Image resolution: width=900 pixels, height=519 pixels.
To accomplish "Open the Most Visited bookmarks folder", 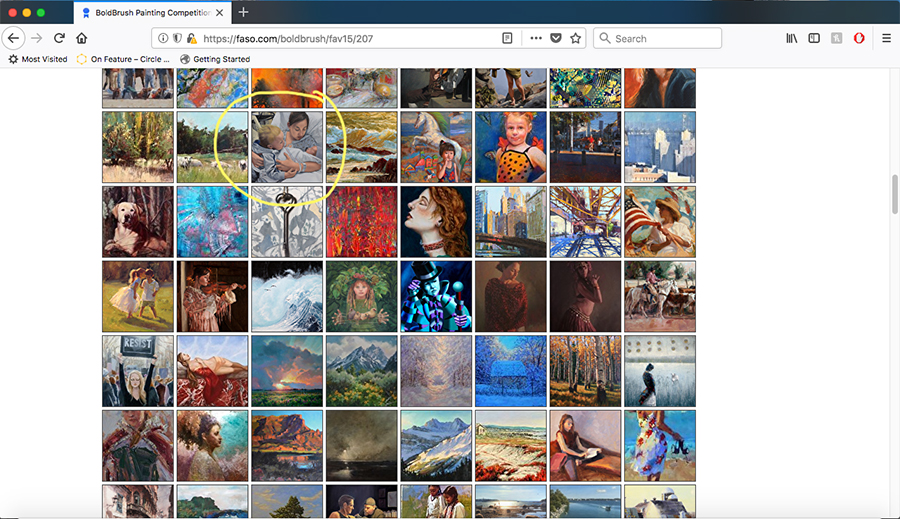I will [38, 59].
